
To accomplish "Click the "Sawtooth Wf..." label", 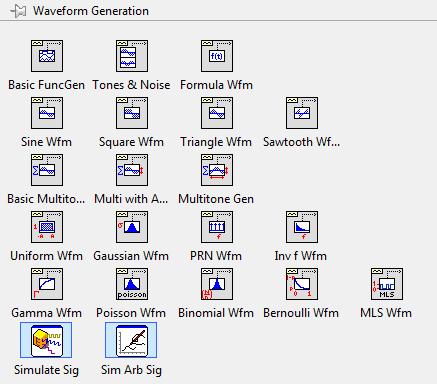I will point(301,142).
